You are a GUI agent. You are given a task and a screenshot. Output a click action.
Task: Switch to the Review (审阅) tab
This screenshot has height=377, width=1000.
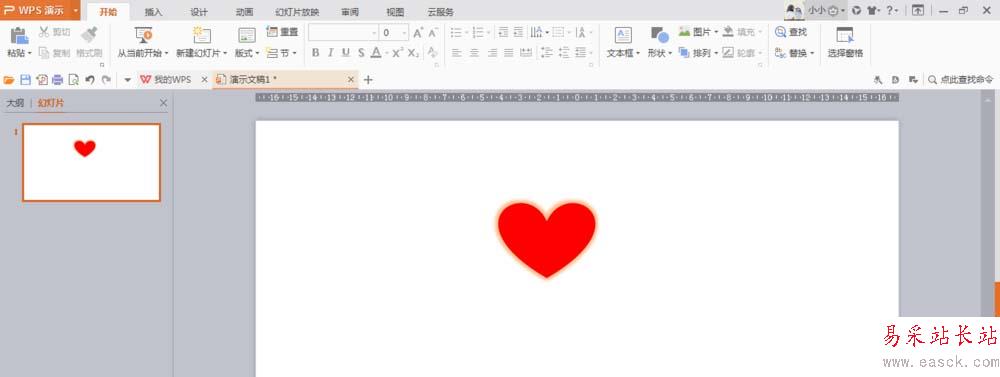coord(349,12)
